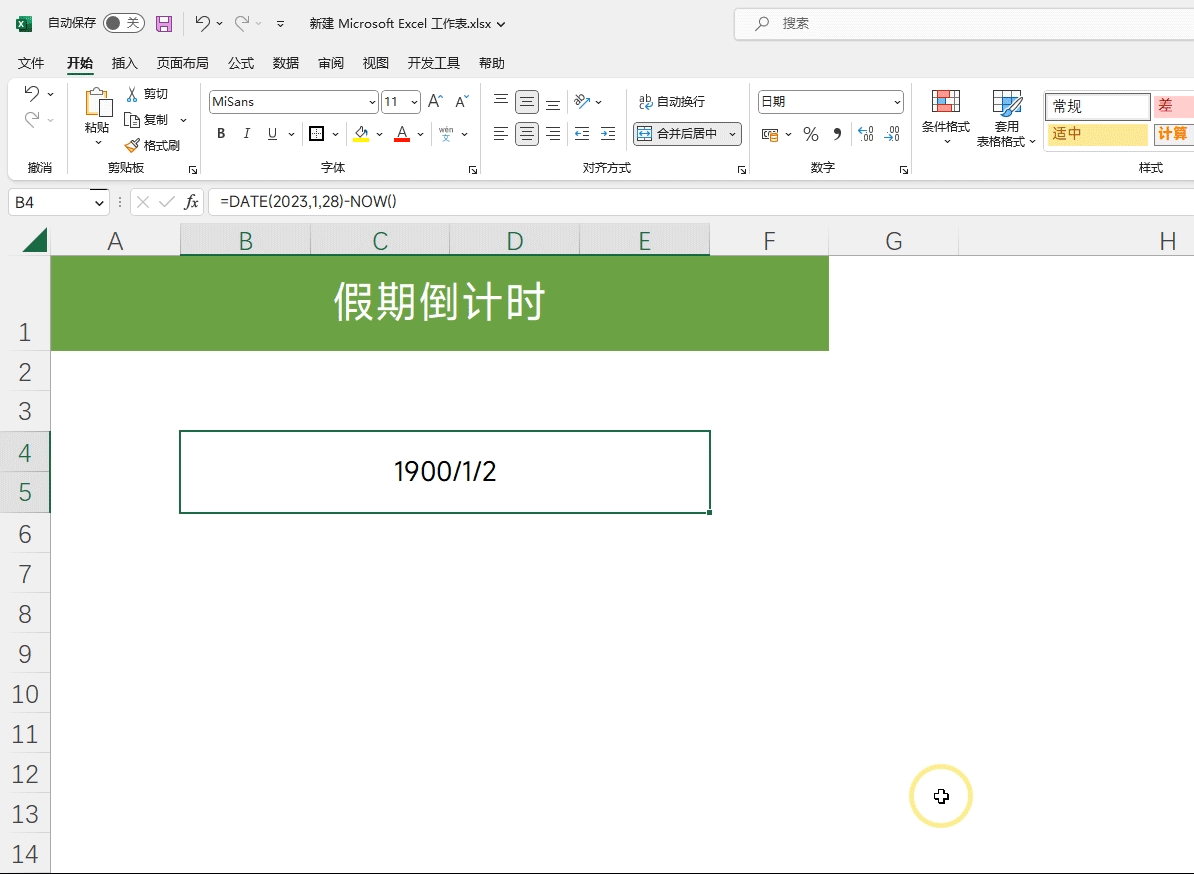Apply comma style number format

tap(837, 134)
